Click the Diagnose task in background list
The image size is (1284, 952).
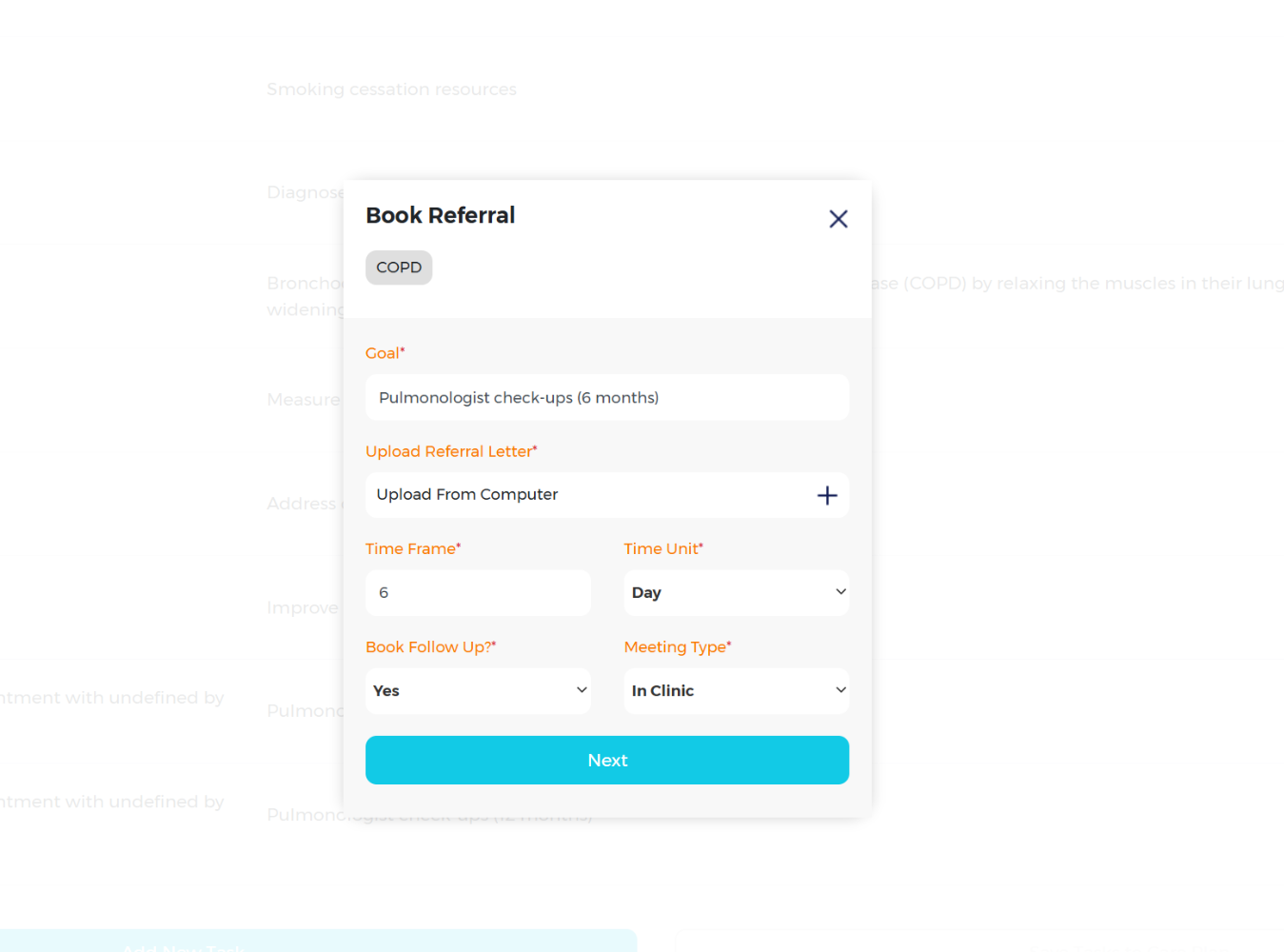(x=305, y=193)
